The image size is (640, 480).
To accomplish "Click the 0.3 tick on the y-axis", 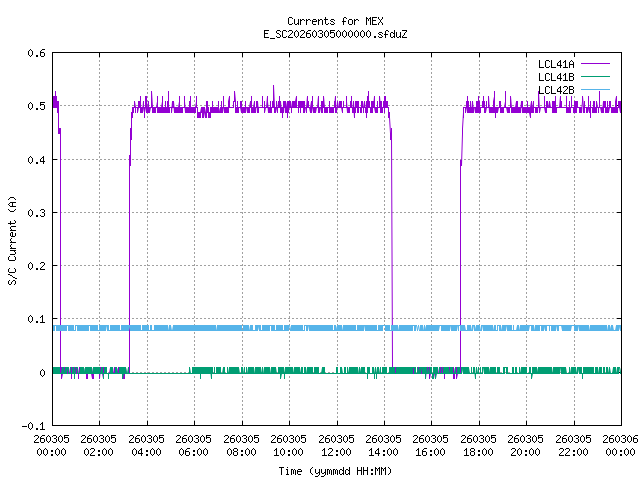I will pos(35,213).
